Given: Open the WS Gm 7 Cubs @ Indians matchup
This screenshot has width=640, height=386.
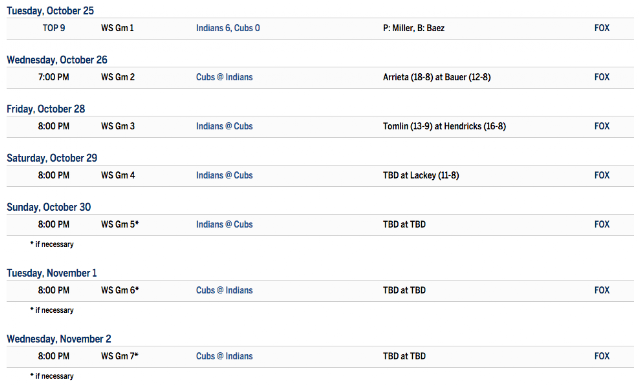Looking at the screenshot, I should (224, 356).
